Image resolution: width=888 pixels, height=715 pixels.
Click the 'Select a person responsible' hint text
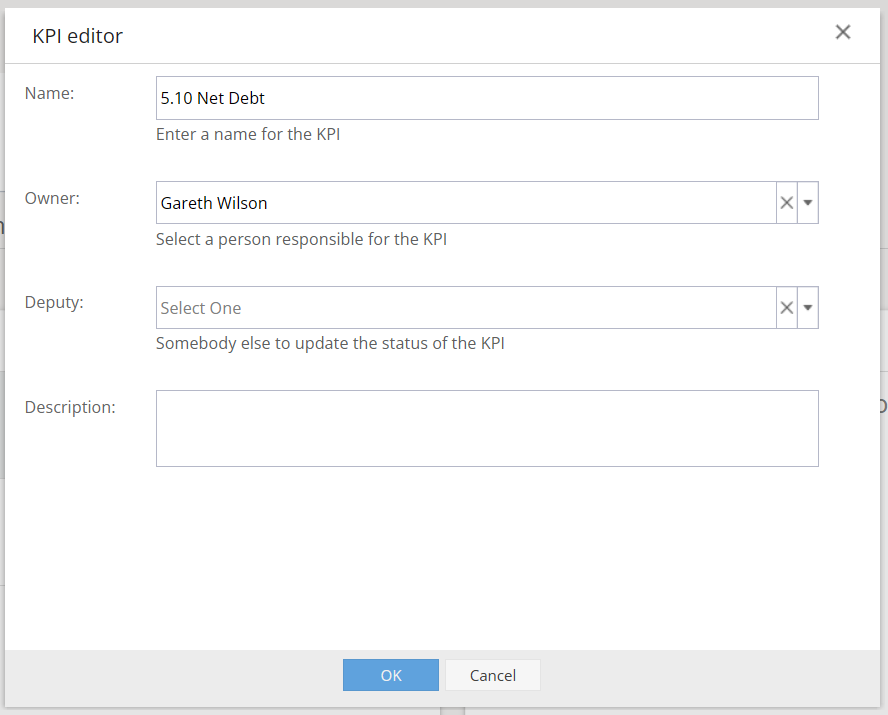(x=301, y=239)
